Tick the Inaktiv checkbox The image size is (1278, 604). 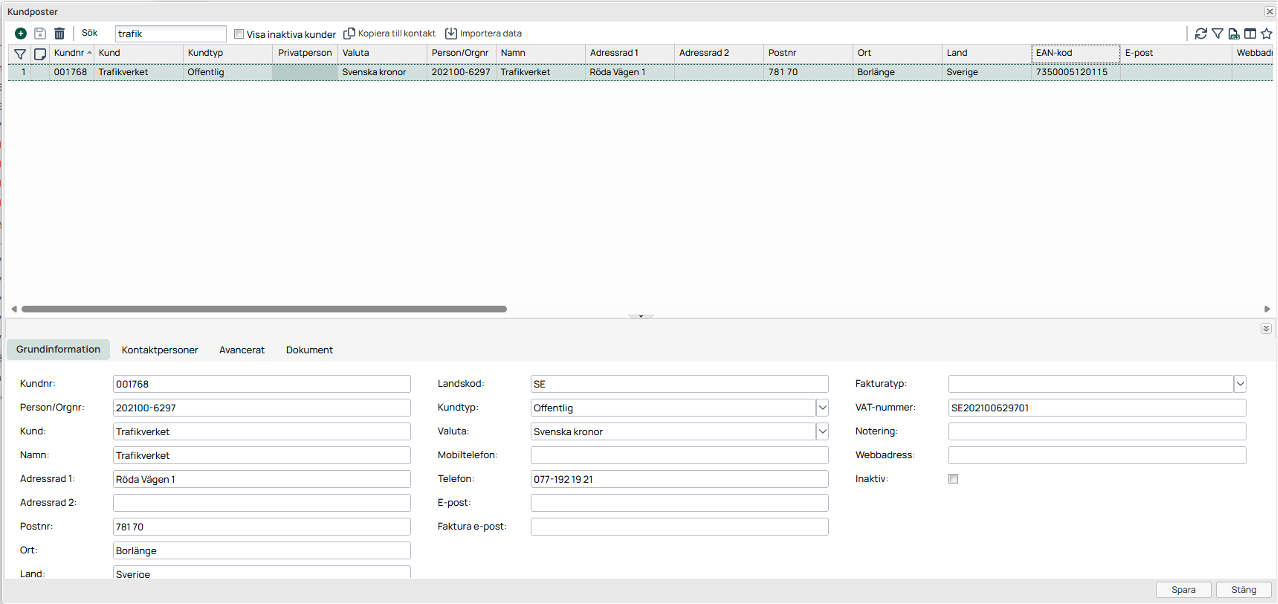click(953, 479)
